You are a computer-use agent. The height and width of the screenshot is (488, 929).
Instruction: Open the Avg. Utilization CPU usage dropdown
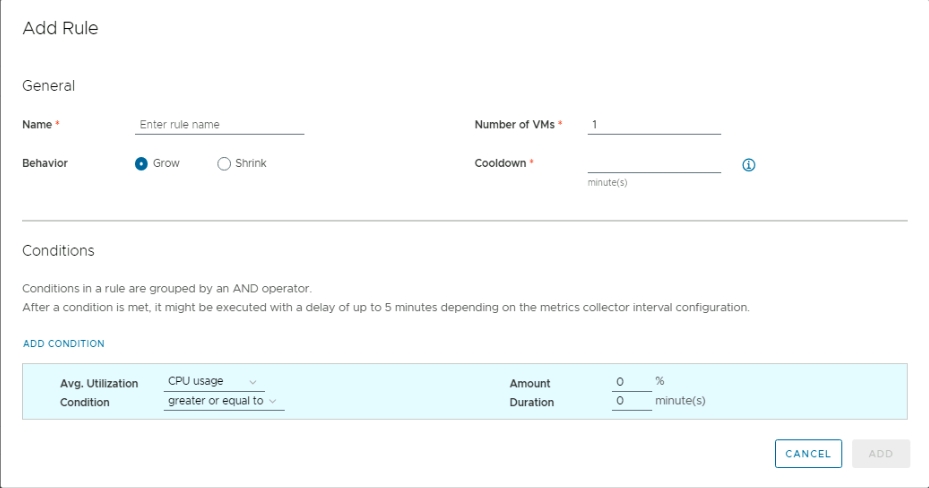pos(210,382)
